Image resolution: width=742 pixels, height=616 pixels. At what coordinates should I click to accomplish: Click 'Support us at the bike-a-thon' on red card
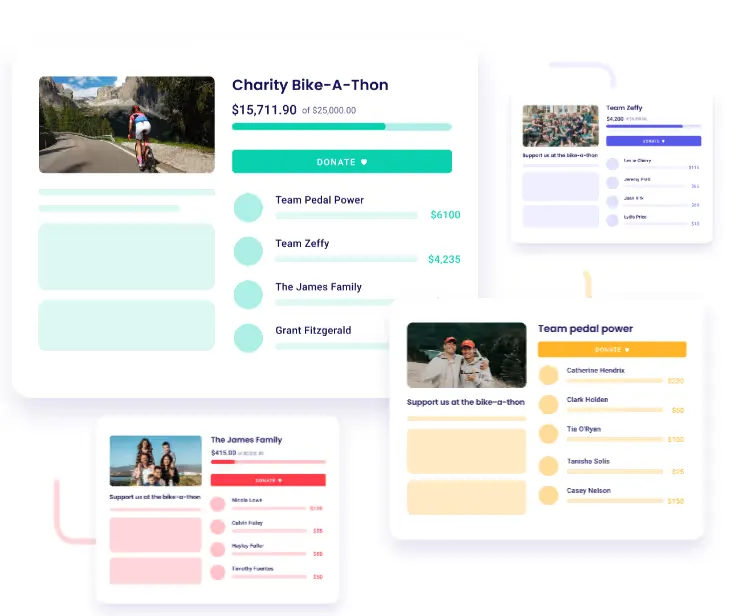click(x=155, y=497)
